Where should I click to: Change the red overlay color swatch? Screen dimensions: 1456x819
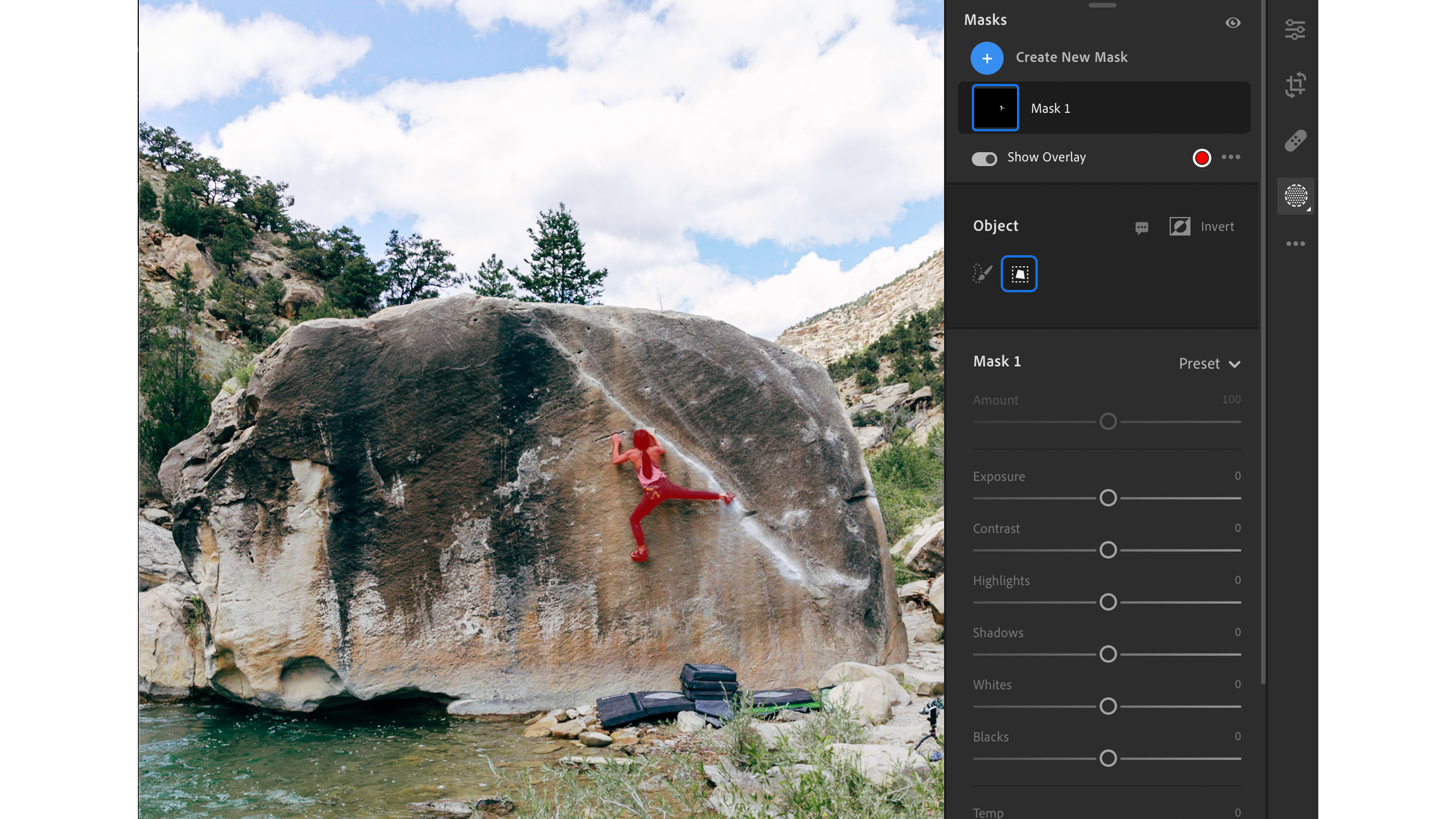pyautogui.click(x=1201, y=157)
